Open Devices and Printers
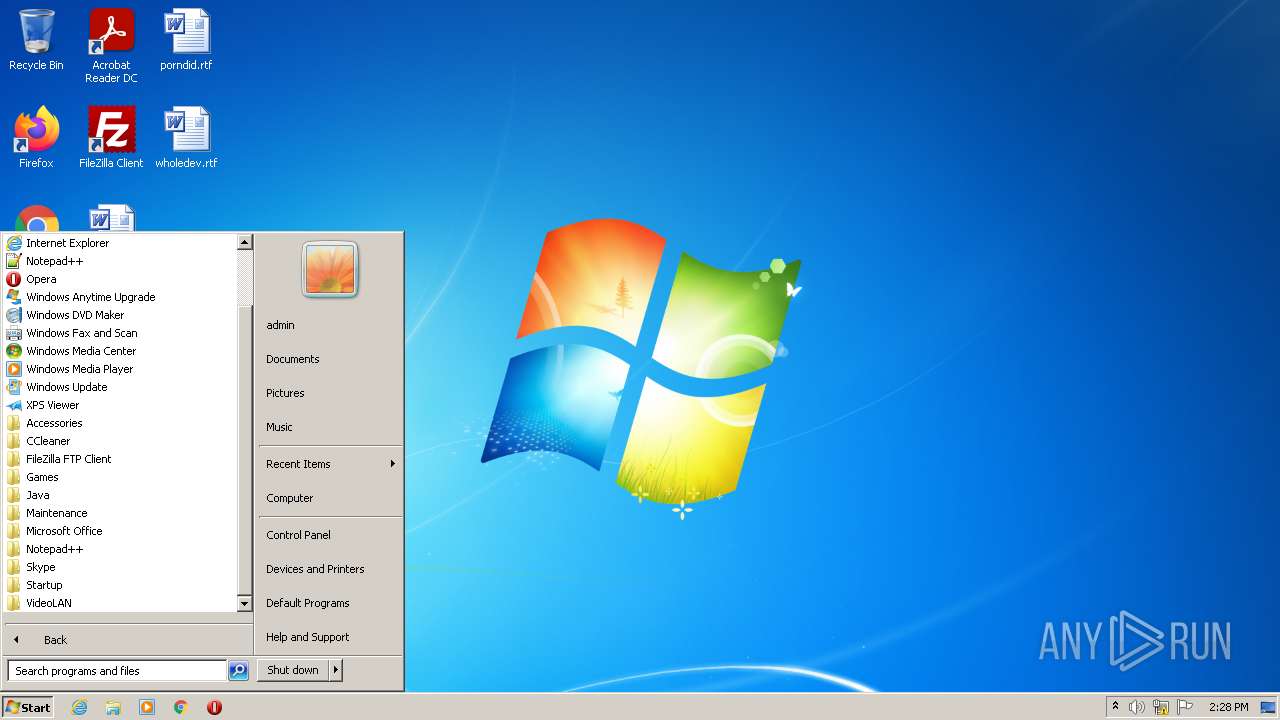Screen dimensions: 1280x720 coord(330,569)
